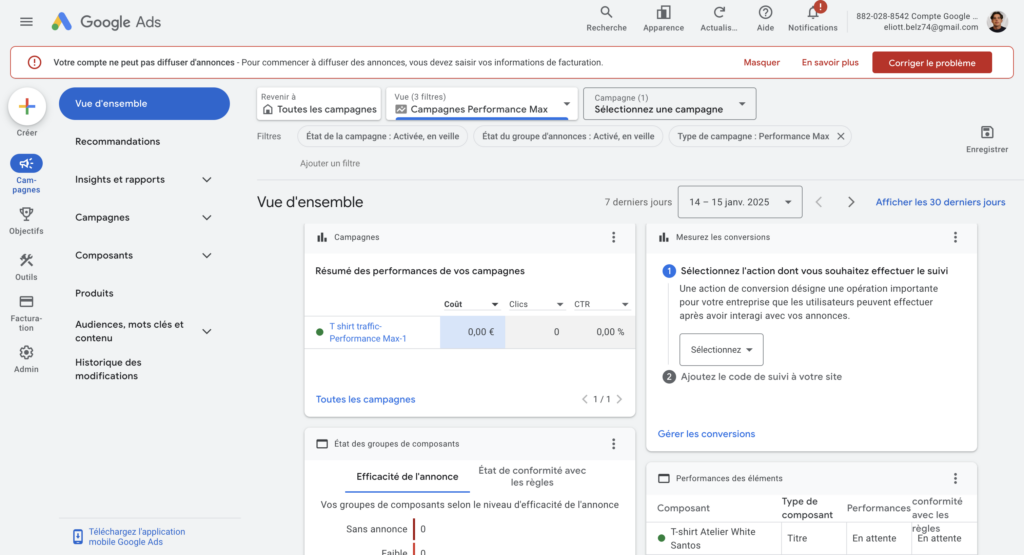
Task: Go to previous campaigns page arrow
Action: (584, 399)
